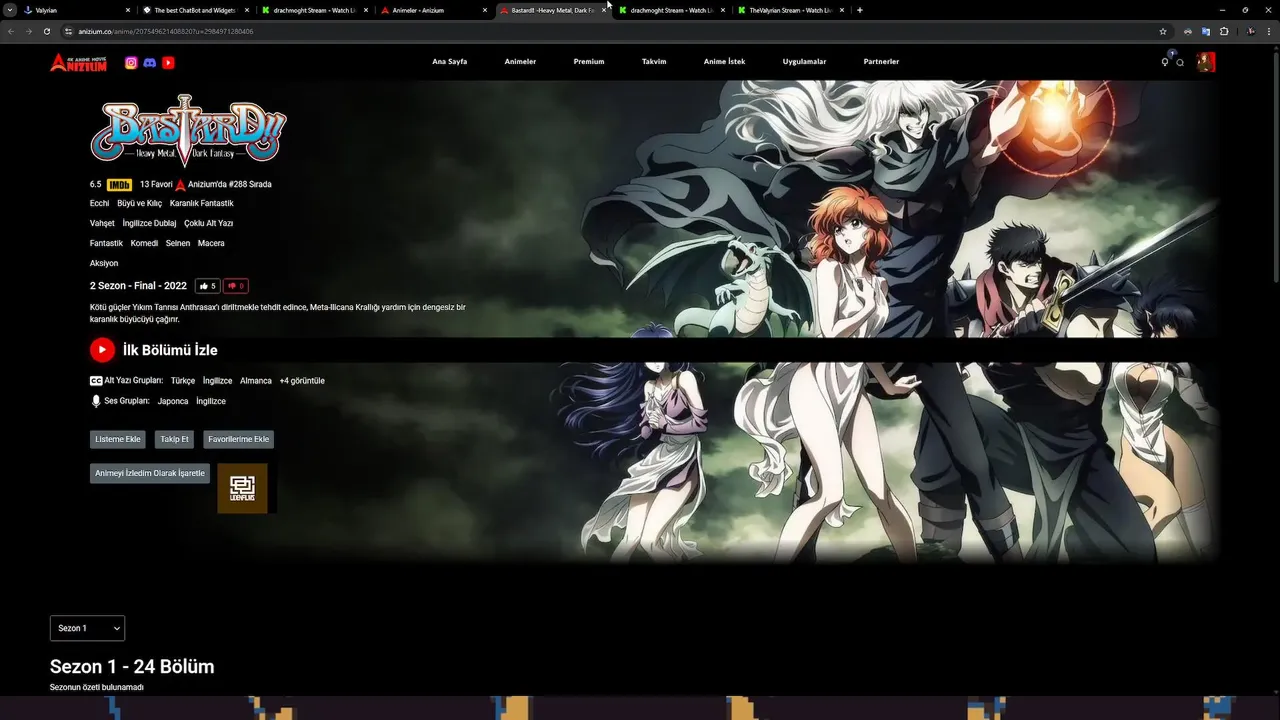Open the Google Translate extension icon
Viewport: 1280px width, 720px height.
[x=1206, y=31]
